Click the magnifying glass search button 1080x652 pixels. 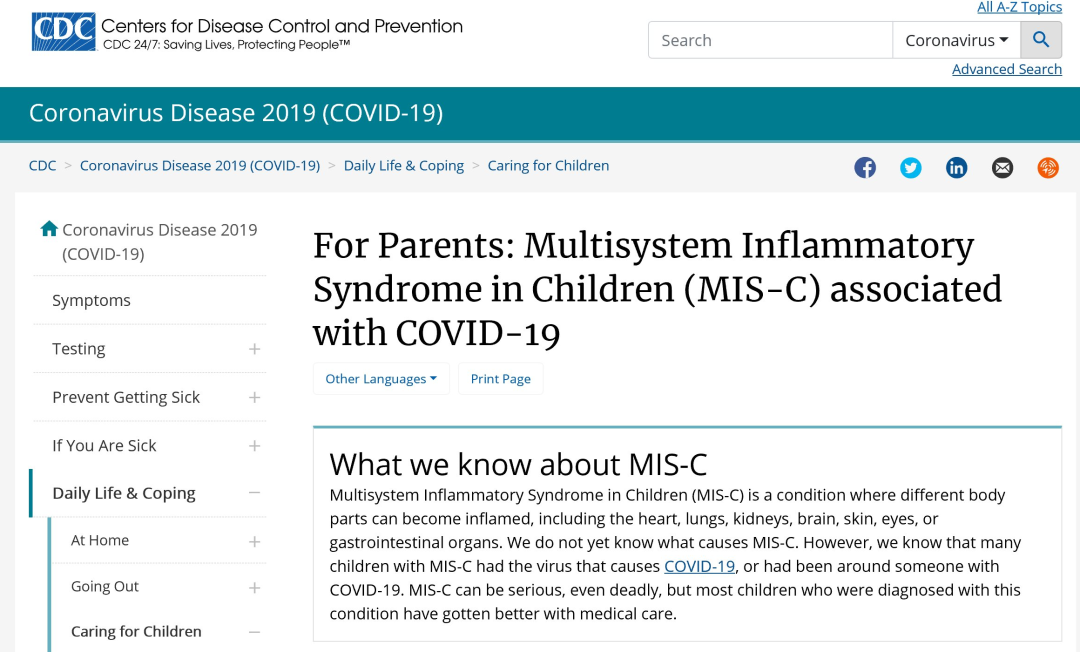coord(1041,40)
